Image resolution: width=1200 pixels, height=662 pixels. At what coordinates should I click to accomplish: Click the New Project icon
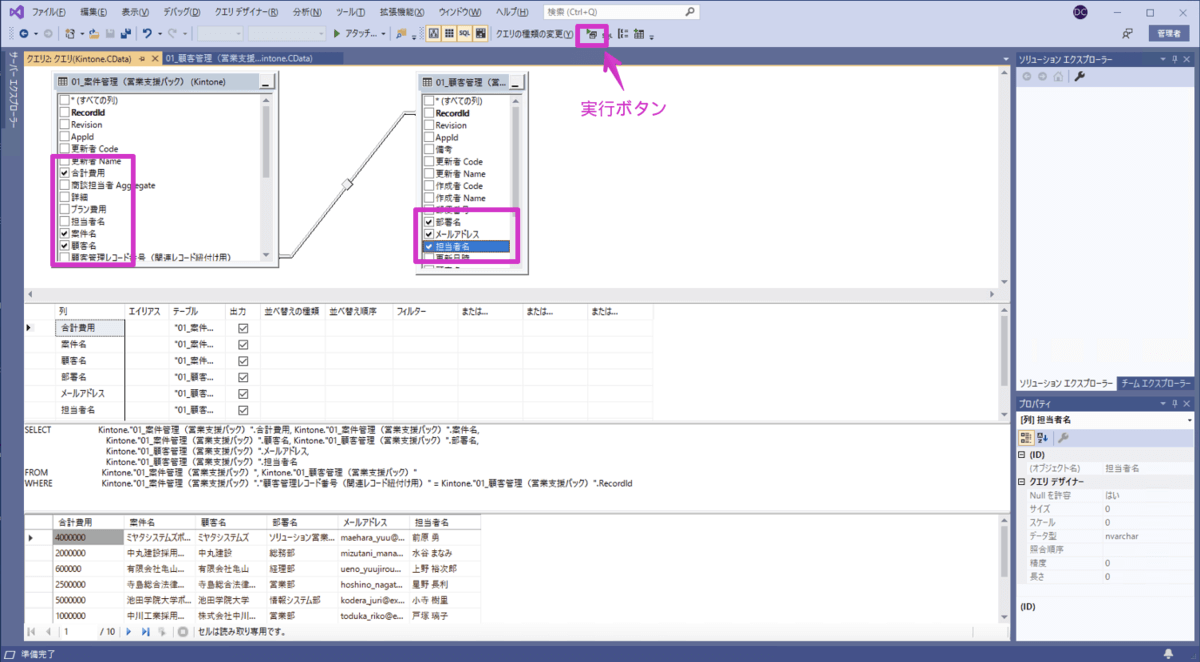(x=70, y=34)
